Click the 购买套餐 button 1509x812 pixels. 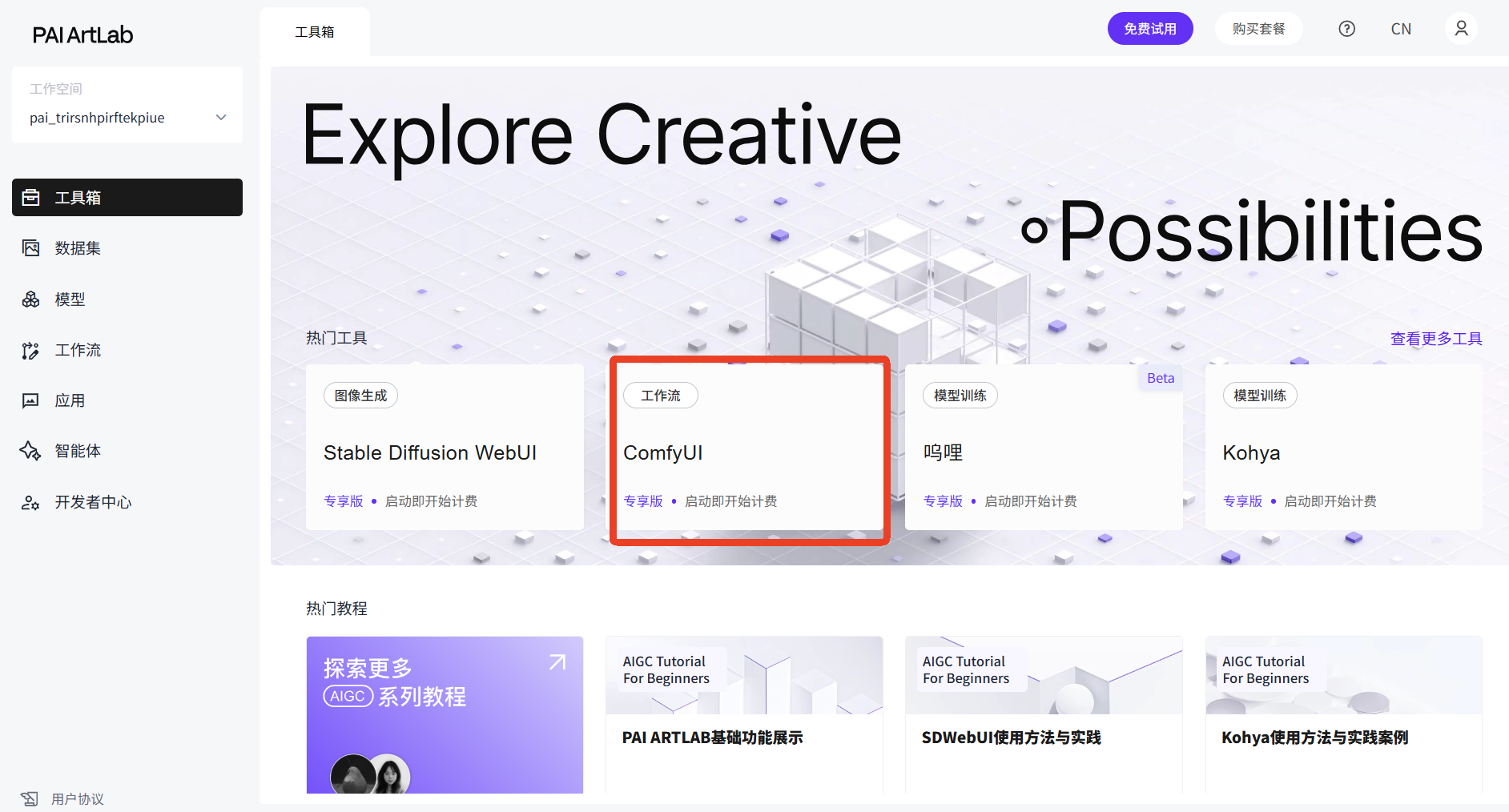pyautogui.click(x=1258, y=29)
